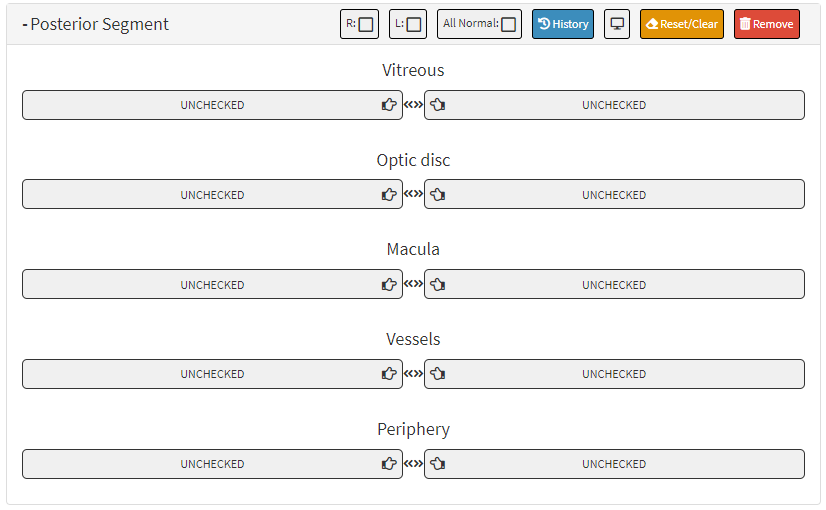This screenshot has height=510, width=826.
Task: Open right Periphery UNCHECKED field
Action: (x=212, y=464)
